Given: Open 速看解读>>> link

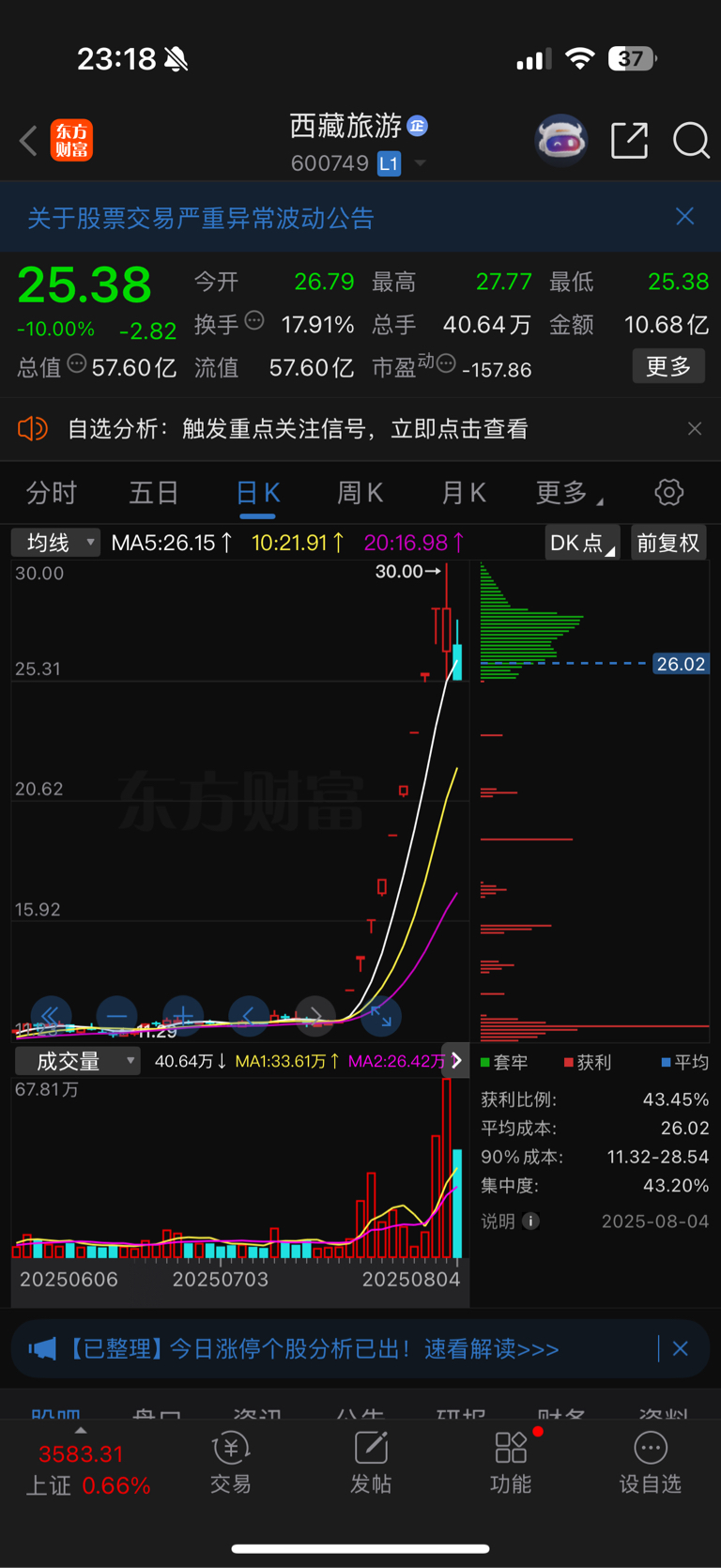Looking at the screenshot, I should [491, 1349].
